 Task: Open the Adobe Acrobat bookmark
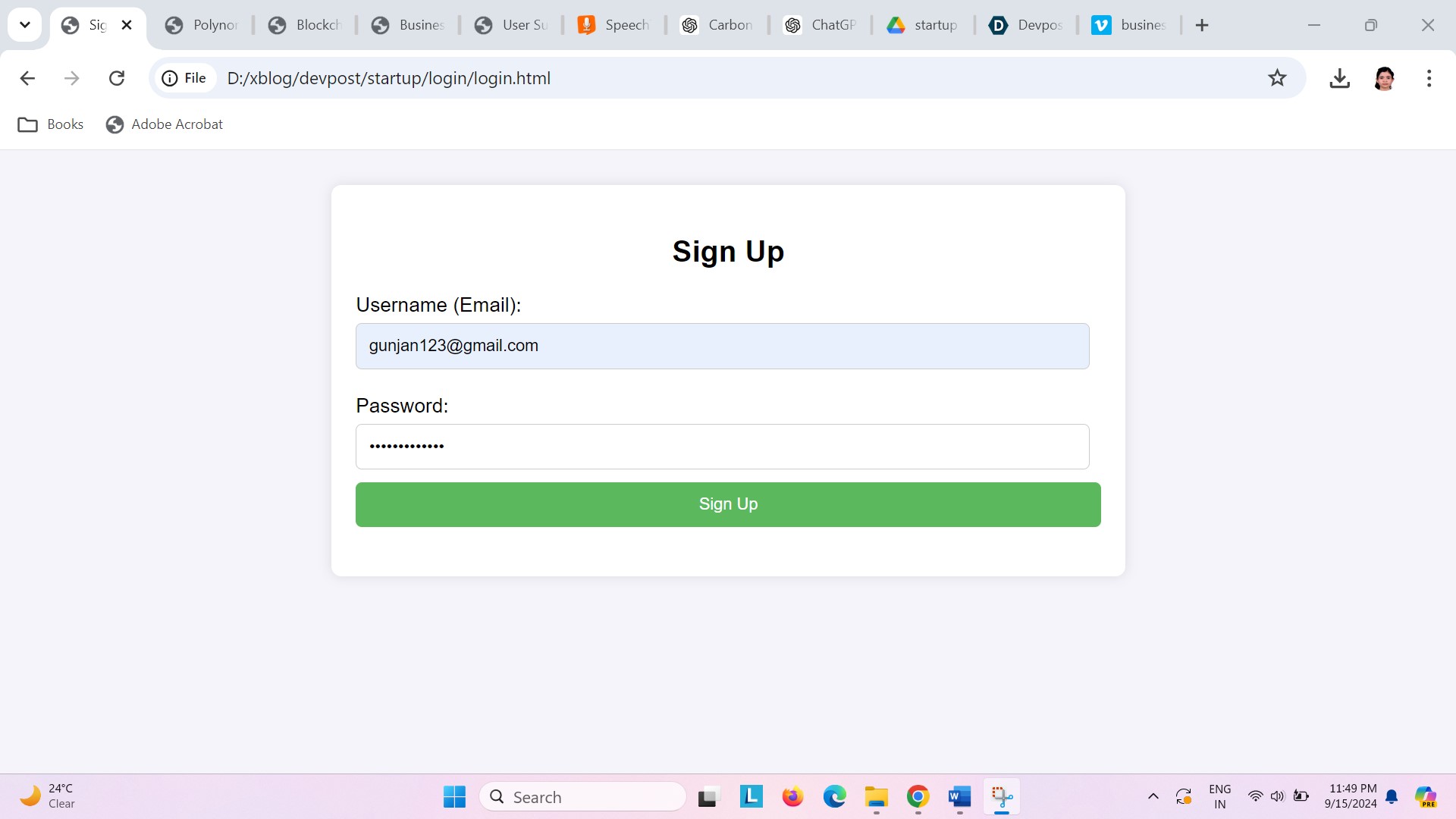click(165, 124)
